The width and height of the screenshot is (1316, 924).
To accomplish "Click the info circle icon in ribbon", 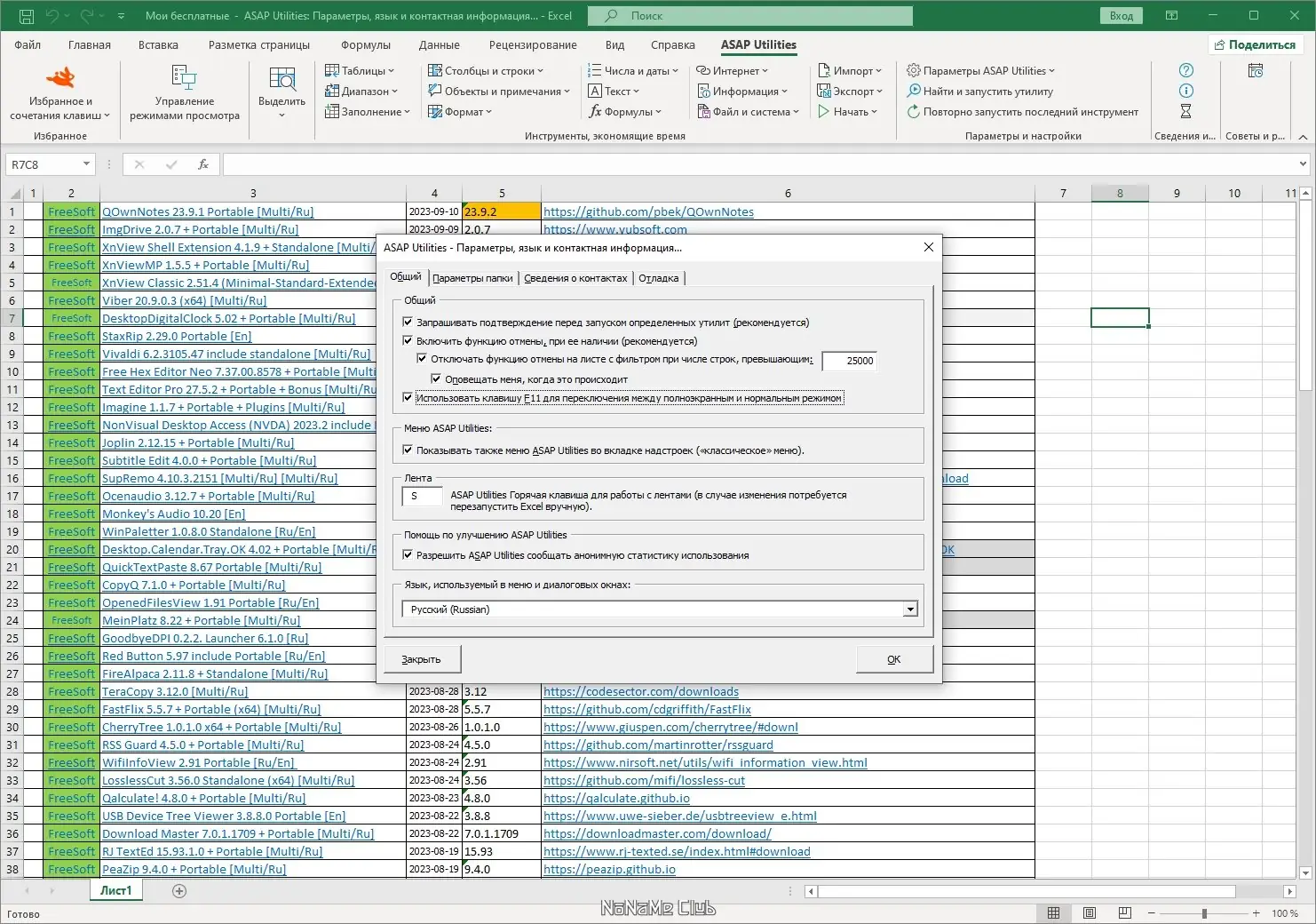I will tap(1185, 91).
